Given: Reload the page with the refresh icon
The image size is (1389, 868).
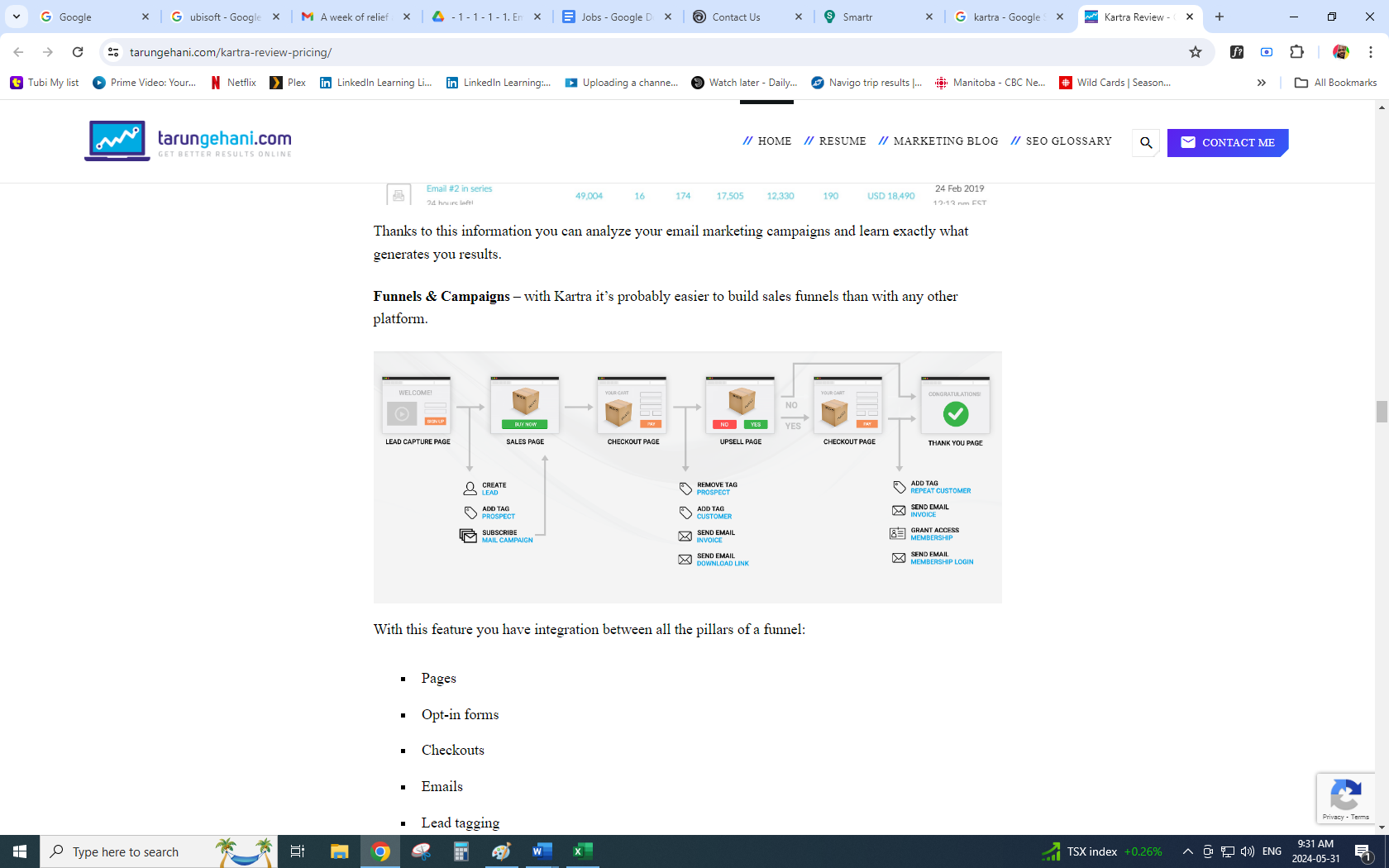Looking at the screenshot, I should click(x=78, y=52).
